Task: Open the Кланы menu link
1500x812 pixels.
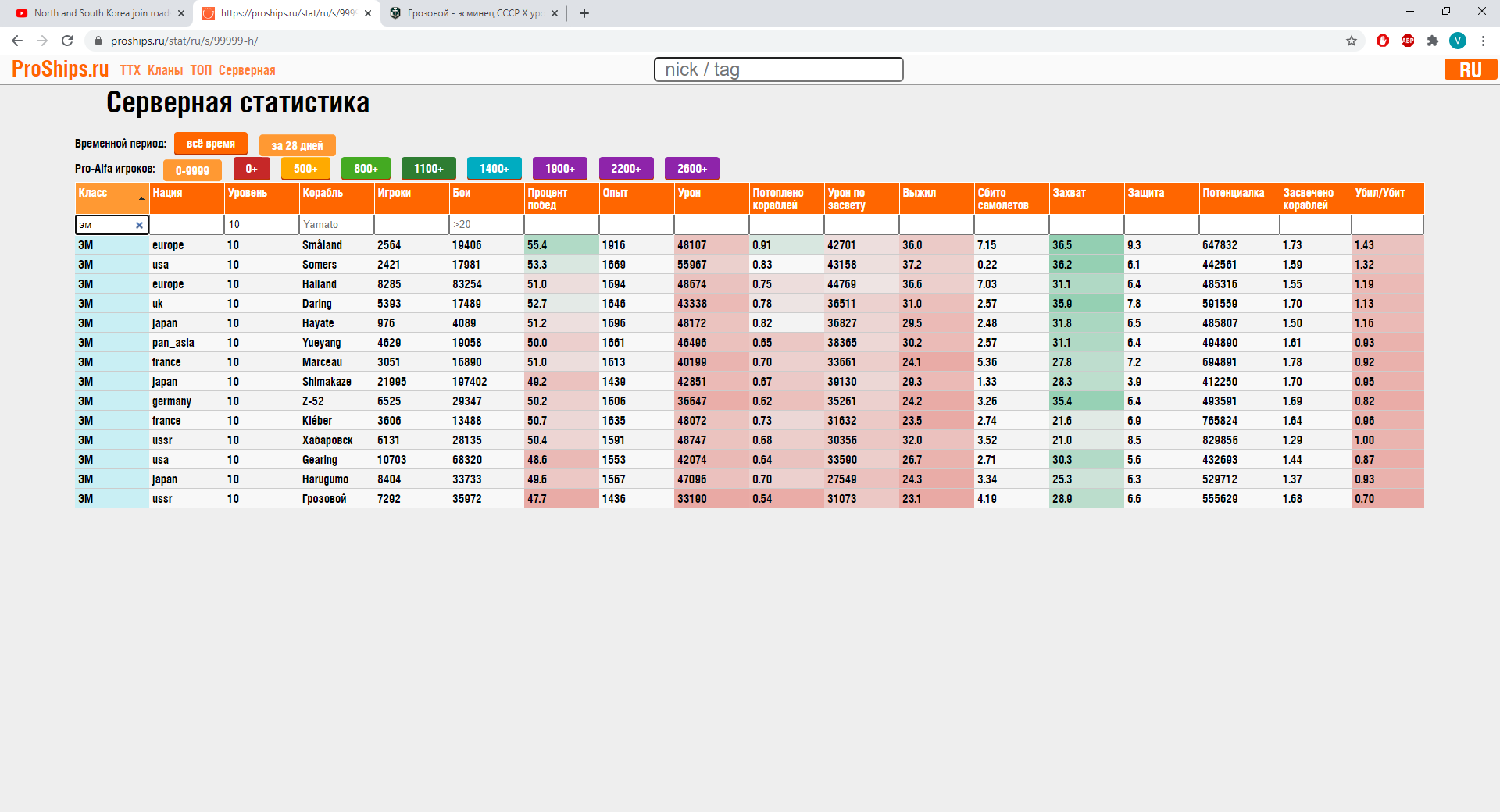Action: coord(165,70)
